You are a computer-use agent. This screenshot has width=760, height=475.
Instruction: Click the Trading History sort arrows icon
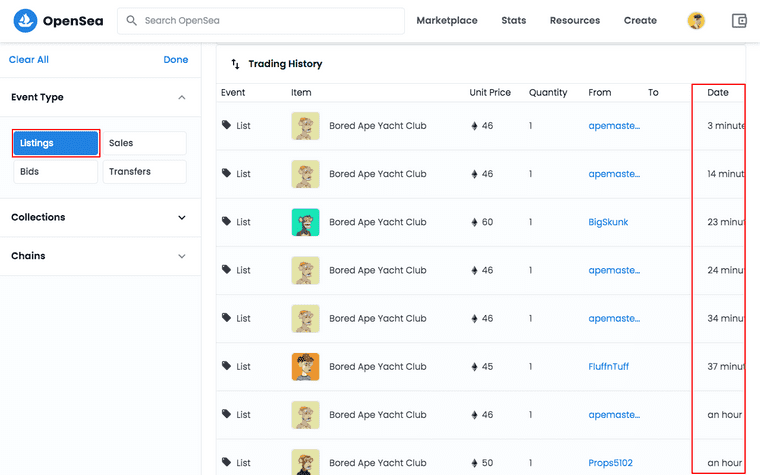[235, 64]
